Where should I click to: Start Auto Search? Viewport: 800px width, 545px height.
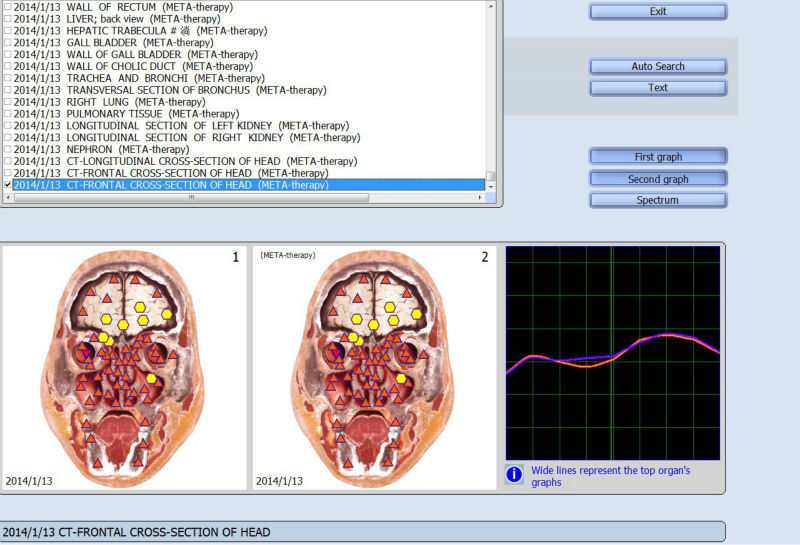click(658, 66)
